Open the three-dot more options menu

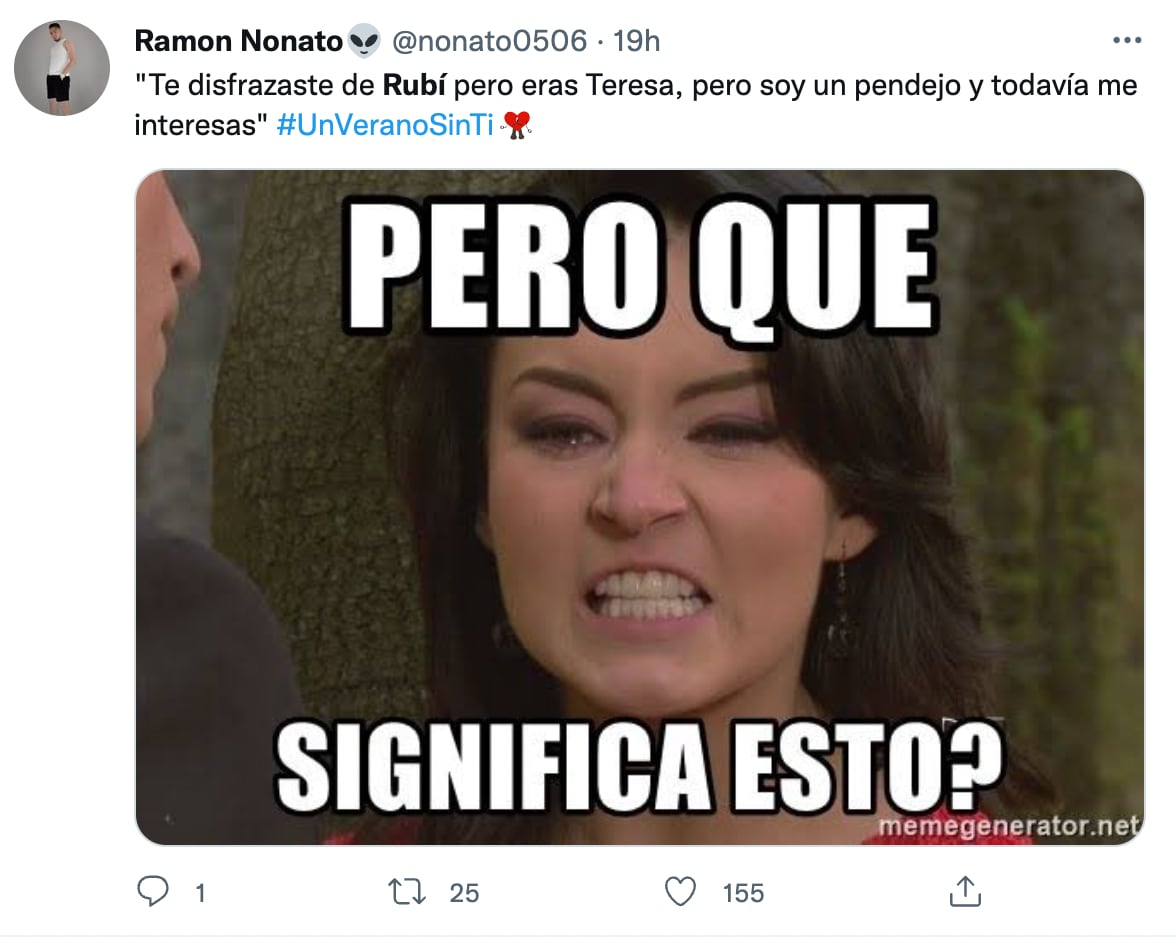(1126, 41)
